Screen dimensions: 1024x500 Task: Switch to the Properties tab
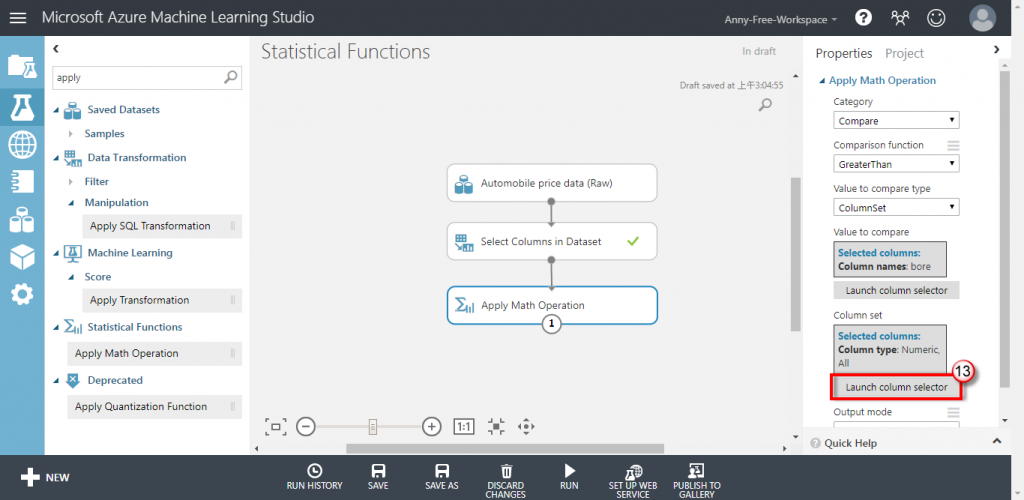click(844, 54)
